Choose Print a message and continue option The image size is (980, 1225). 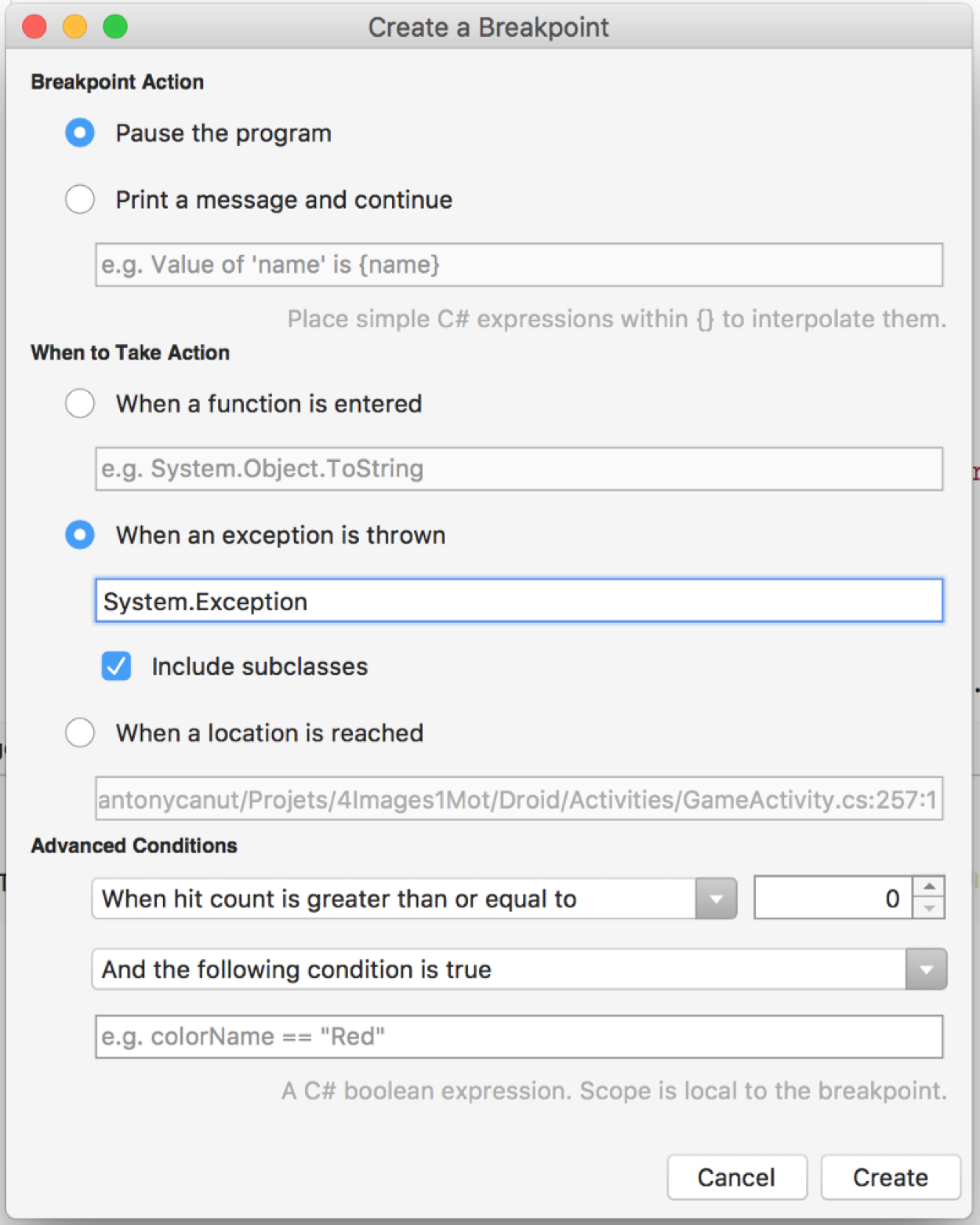point(80,199)
